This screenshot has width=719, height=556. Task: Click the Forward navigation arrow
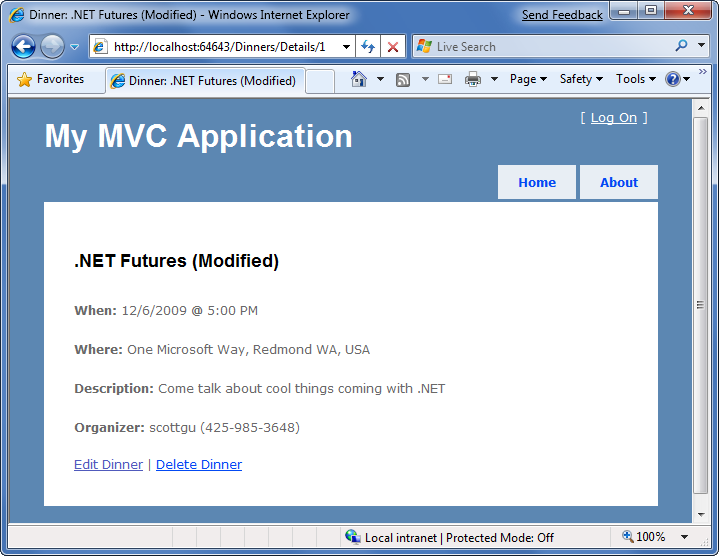click(x=52, y=47)
